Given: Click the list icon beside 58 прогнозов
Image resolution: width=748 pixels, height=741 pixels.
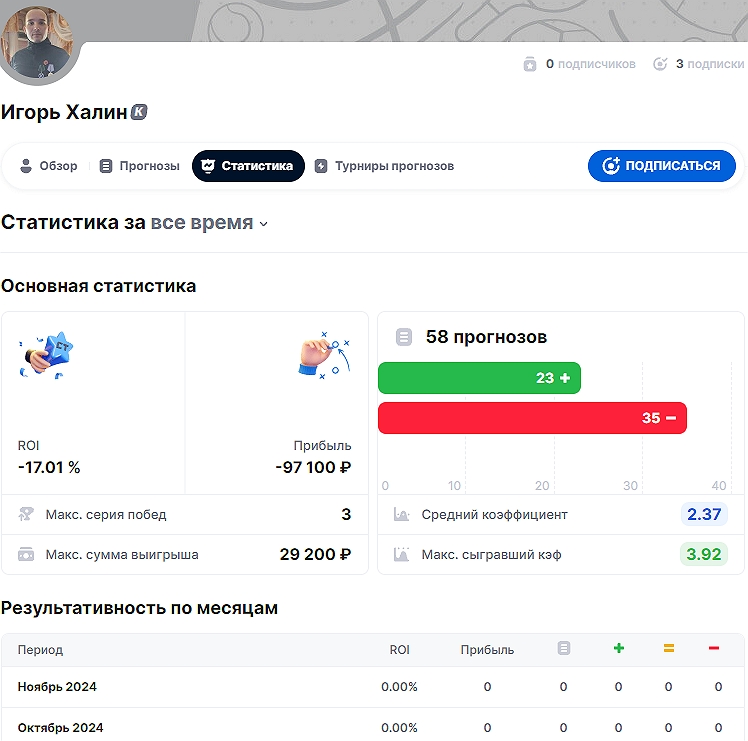Looking at the screenshot, I should pyautogui.click(x=404, y=337).
